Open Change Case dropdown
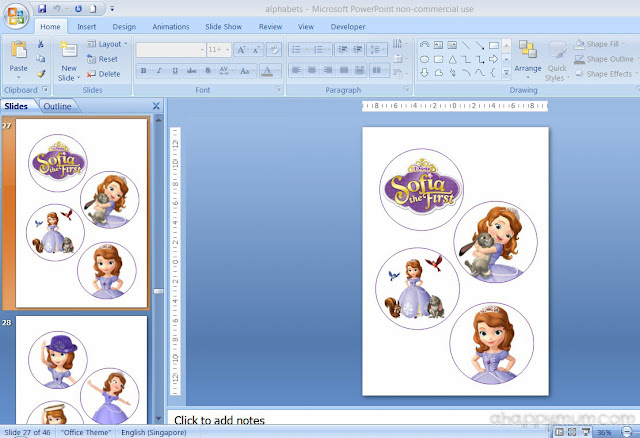640x438 pixels. tap(247, 71)
